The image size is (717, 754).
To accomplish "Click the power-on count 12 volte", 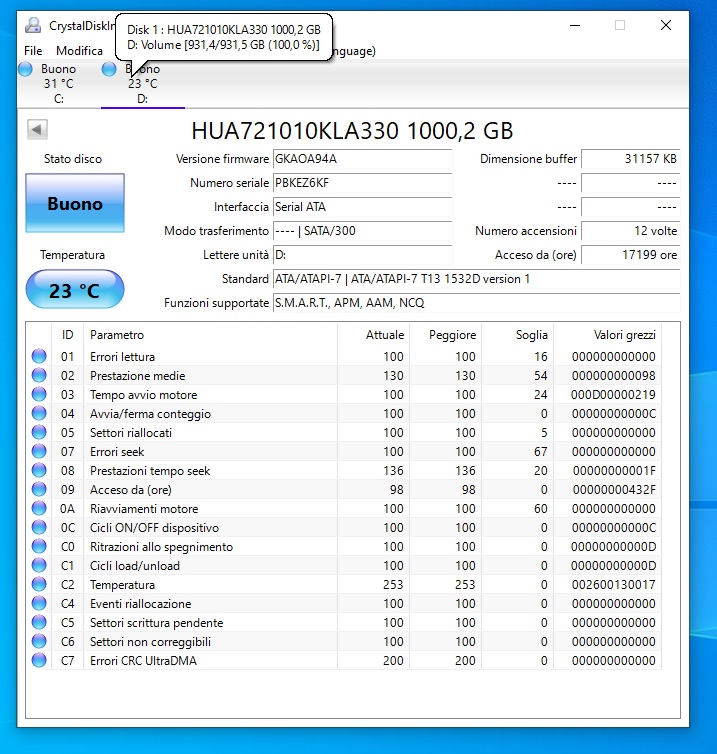I will [x=630, y=231].
